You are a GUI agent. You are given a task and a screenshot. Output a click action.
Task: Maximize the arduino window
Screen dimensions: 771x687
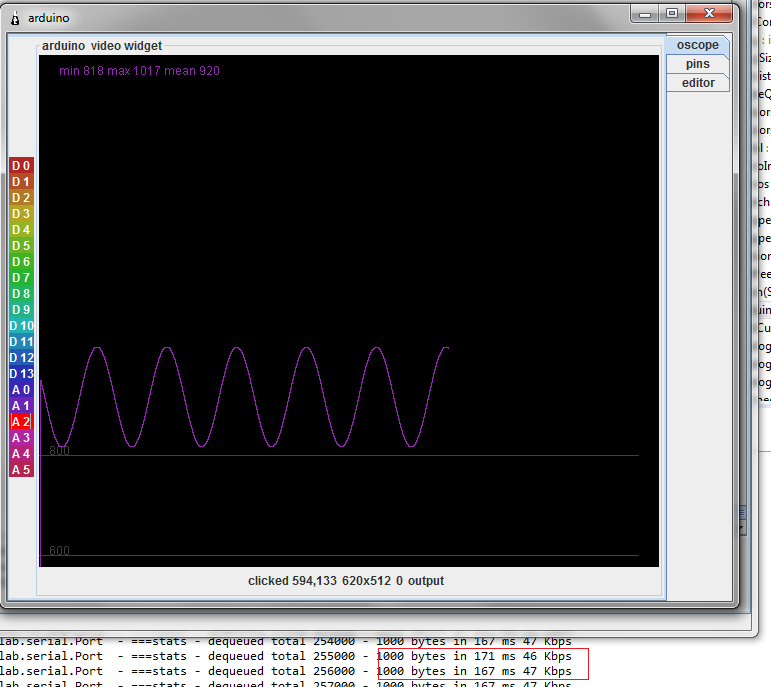(x=672, y=14)
